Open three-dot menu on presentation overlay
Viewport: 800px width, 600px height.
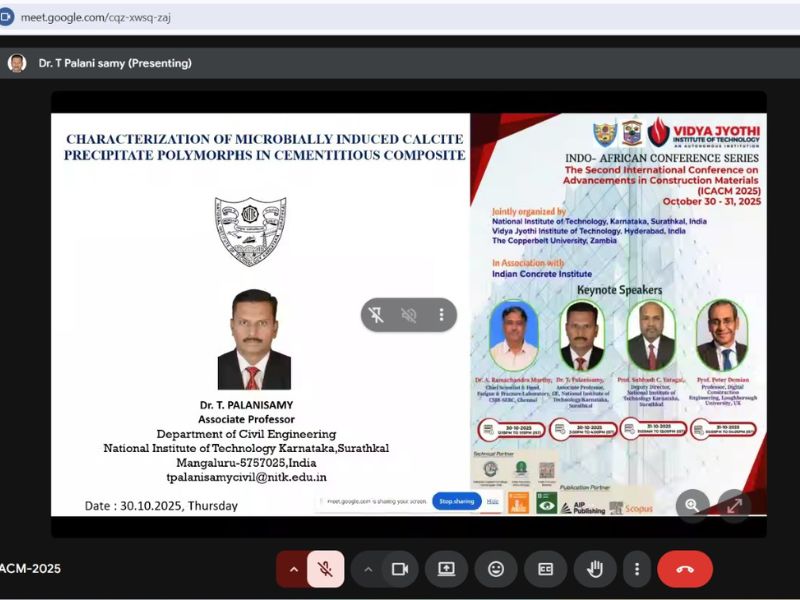(x=441, y=315)
